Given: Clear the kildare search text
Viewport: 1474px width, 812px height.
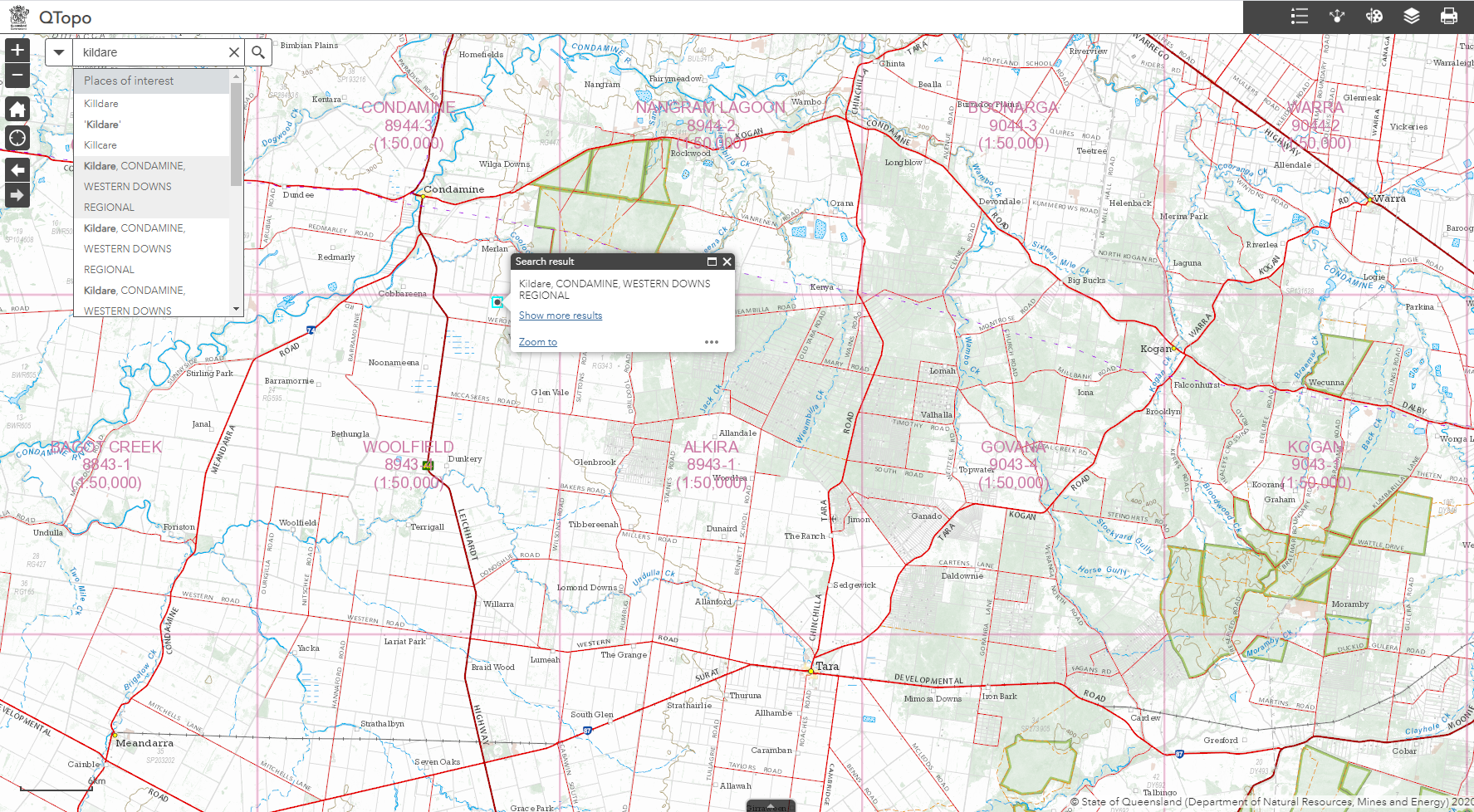Looking at the screenshot, I should [233, 51].
